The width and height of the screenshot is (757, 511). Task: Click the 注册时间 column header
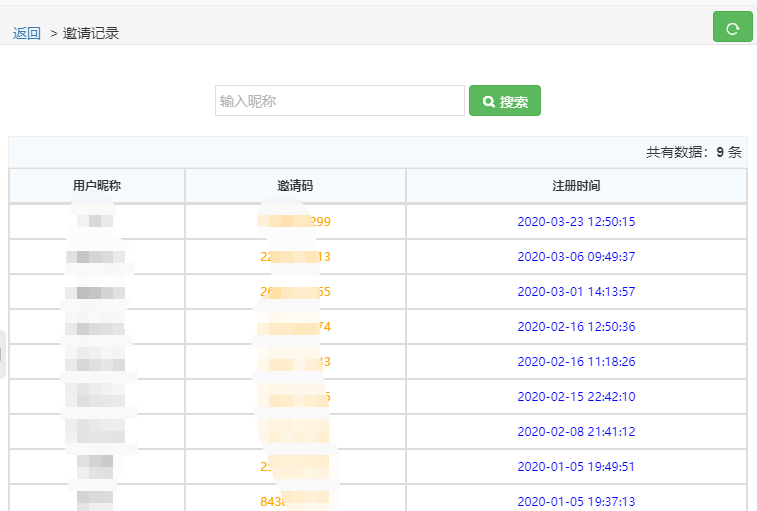[x=576, y=186]
